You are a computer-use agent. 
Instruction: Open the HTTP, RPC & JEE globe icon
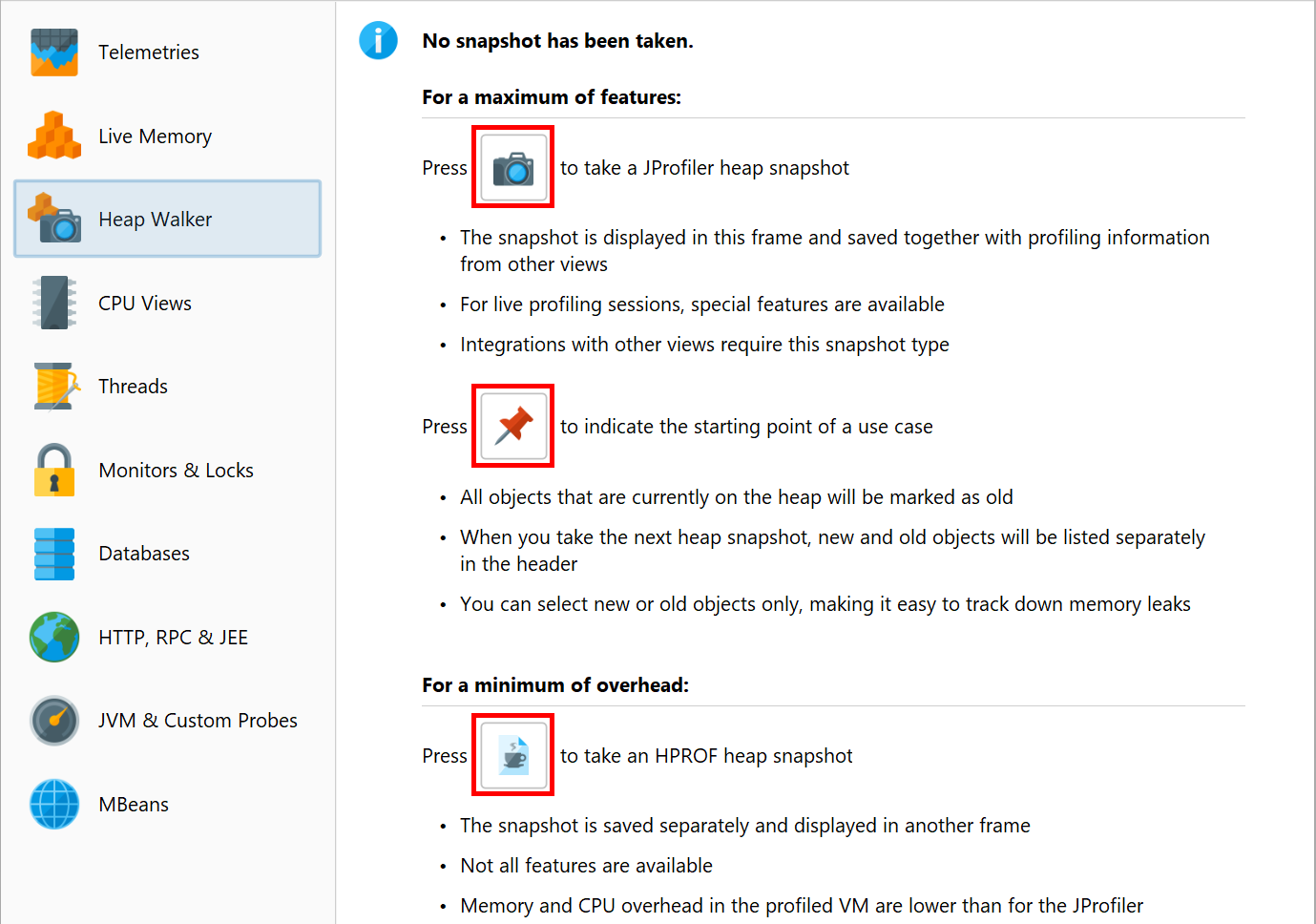tap(54, 637)
